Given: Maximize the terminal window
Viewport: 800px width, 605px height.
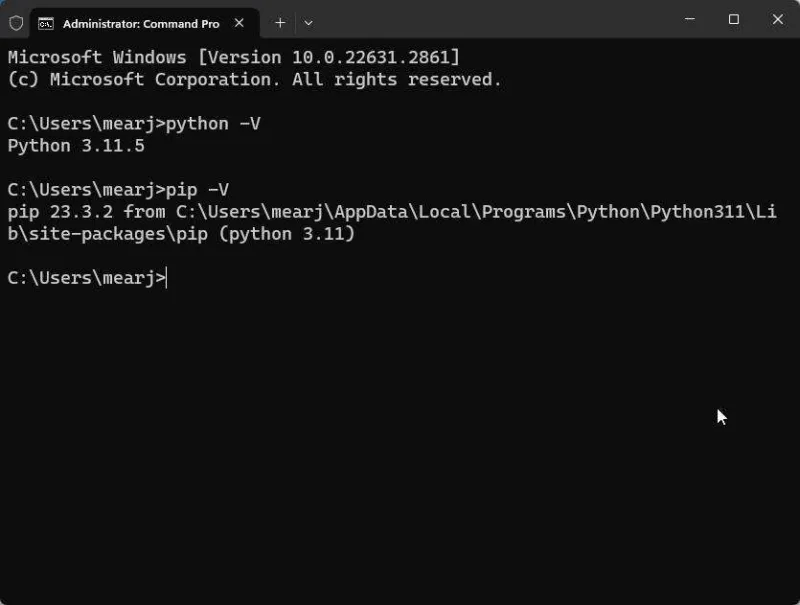Looking at the screenshot, I should point(734,19).
